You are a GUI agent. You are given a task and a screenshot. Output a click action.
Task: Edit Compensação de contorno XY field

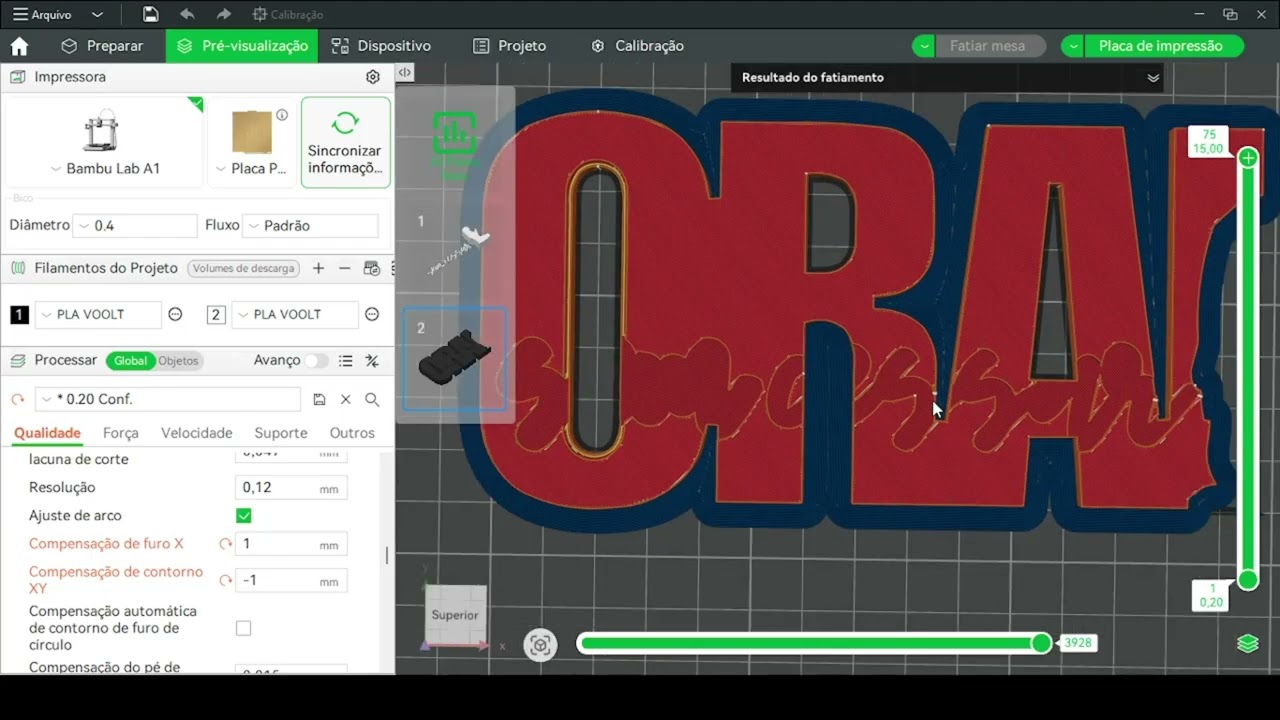click(291, 580)
